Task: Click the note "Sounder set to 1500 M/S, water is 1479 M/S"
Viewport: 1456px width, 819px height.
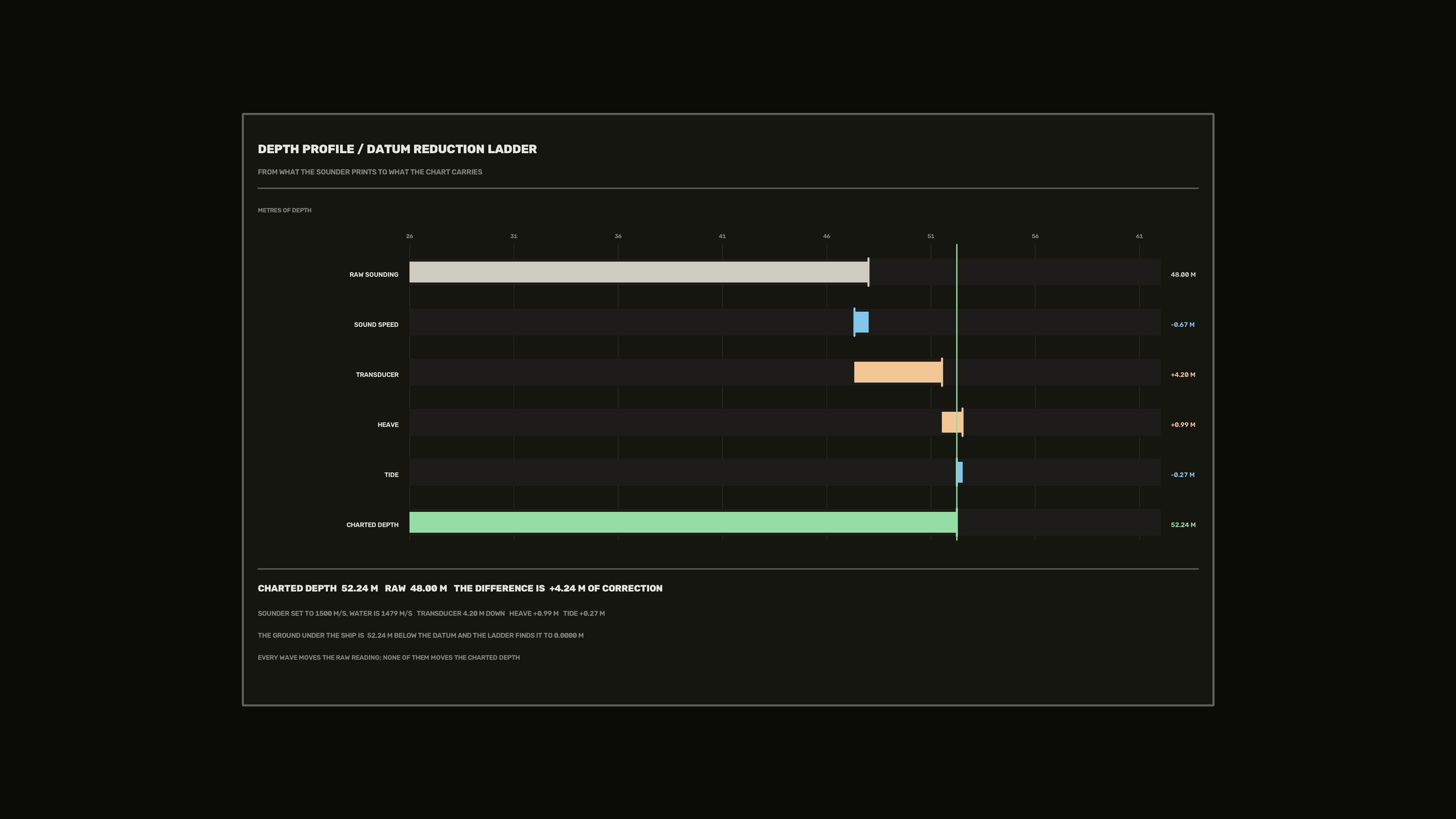Action: [x=335, y=614]
